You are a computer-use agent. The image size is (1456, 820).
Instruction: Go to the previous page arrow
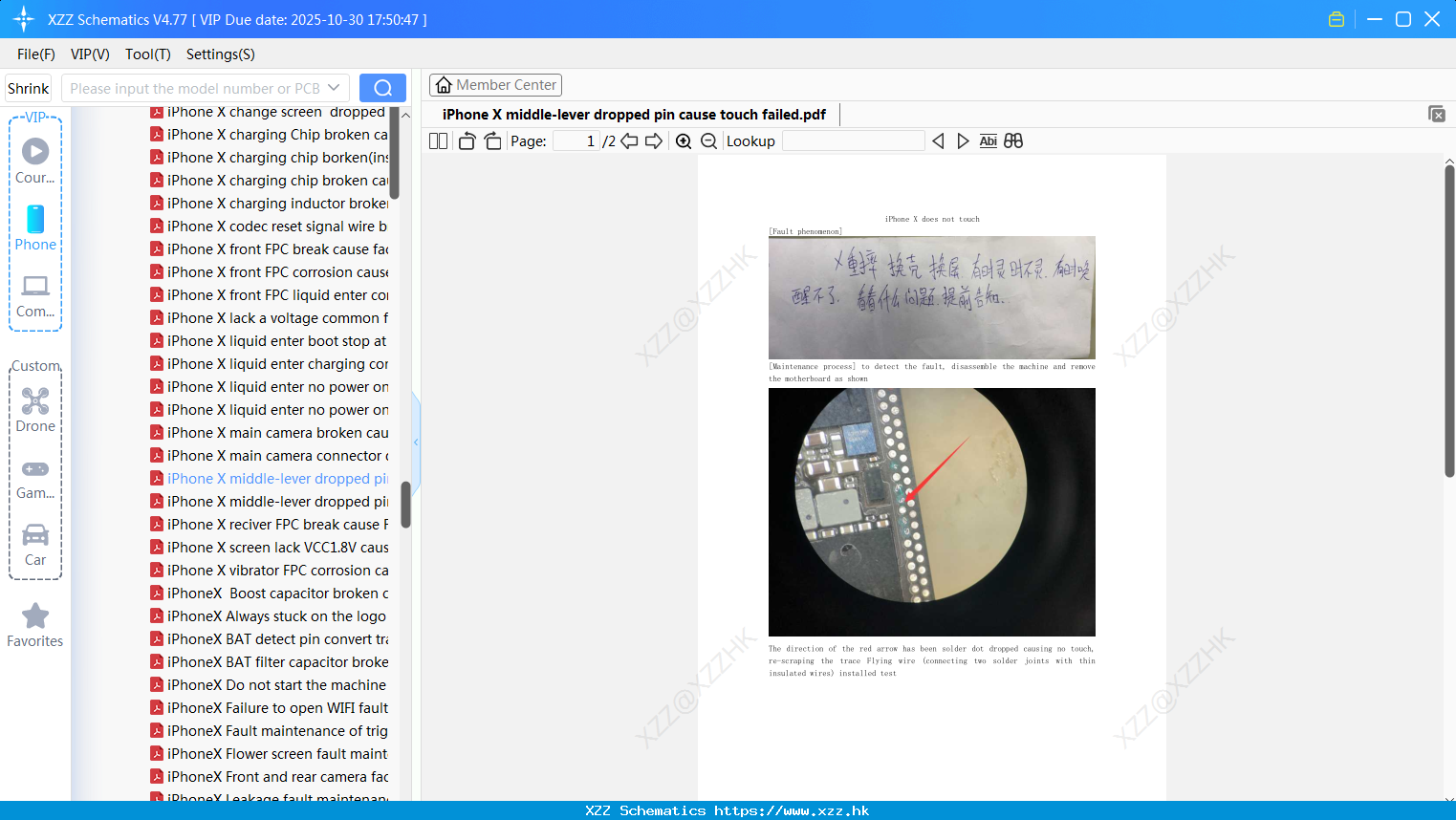(x=629, y=141)
